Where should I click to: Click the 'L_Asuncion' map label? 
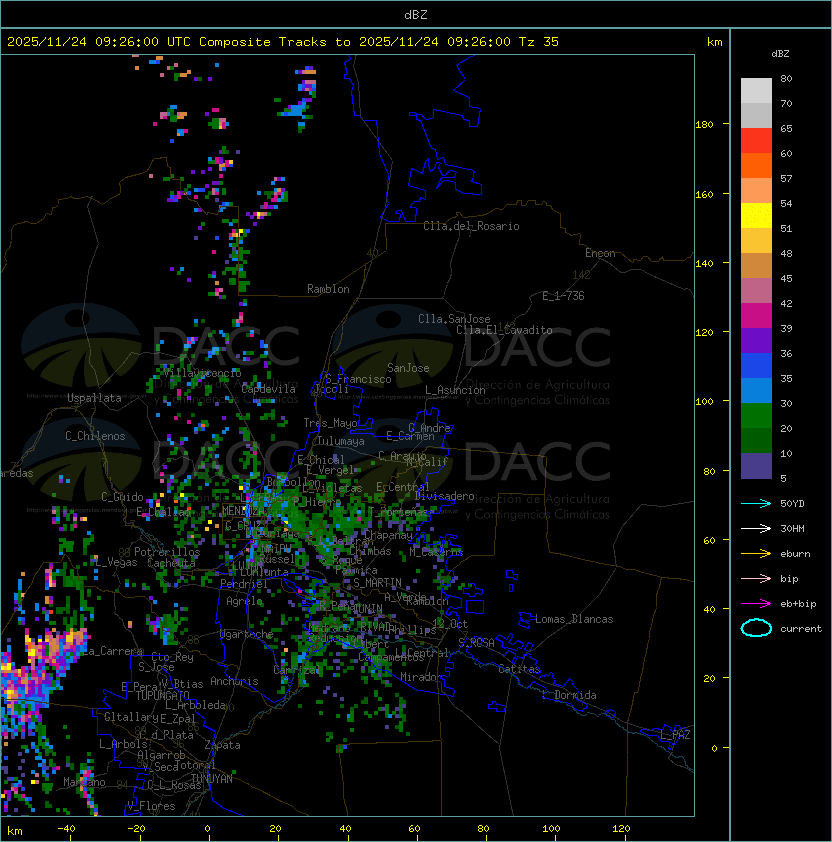455,390
